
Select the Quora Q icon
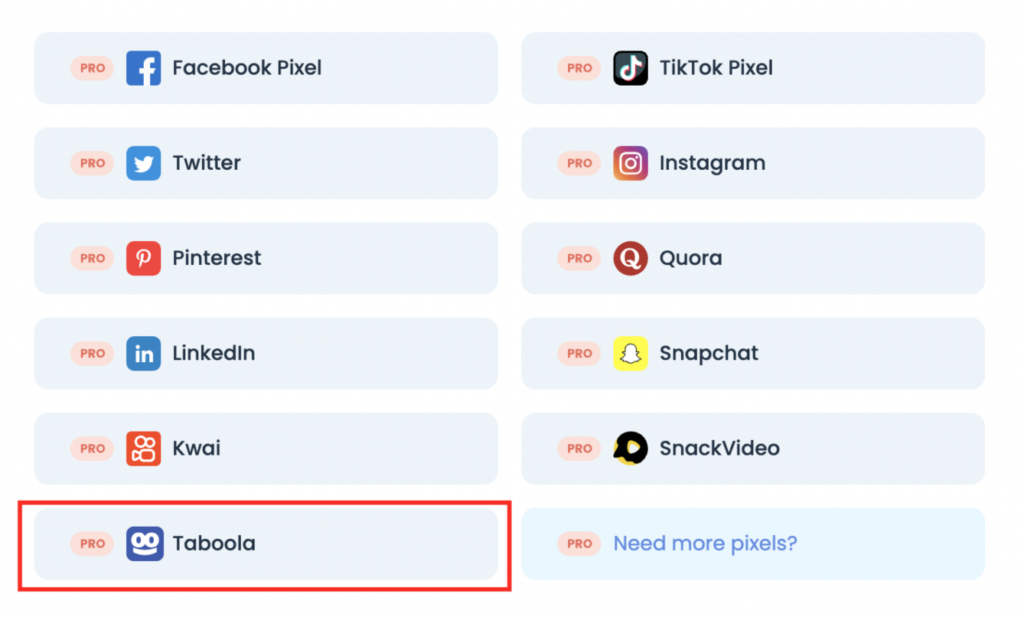coord(630,258)
